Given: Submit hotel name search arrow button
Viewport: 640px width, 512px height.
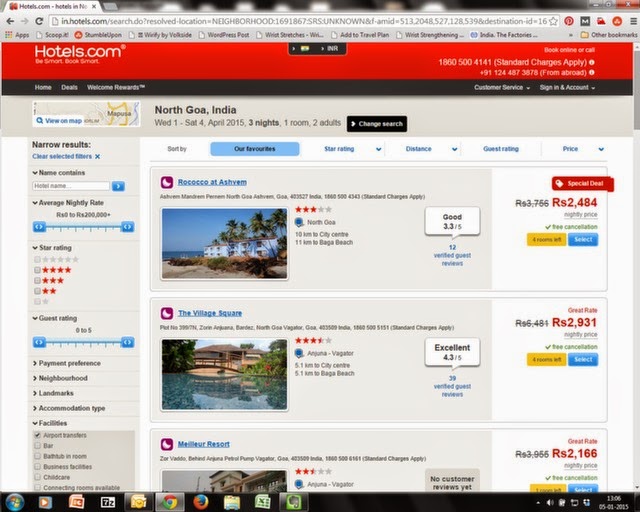Looking at the screenshot, I should pyautogui.click(x=118, y=186).
